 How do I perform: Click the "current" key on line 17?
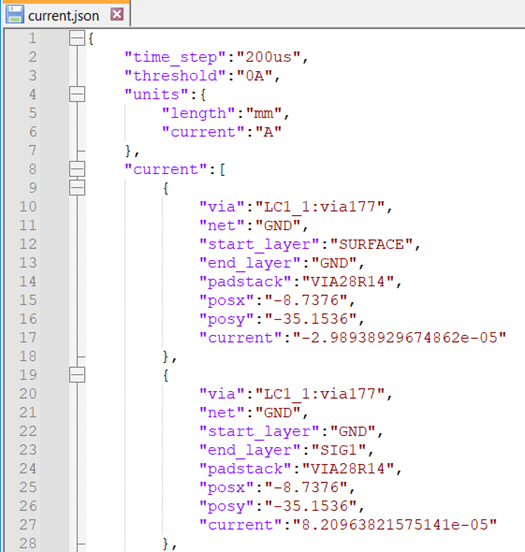(240, 338)
